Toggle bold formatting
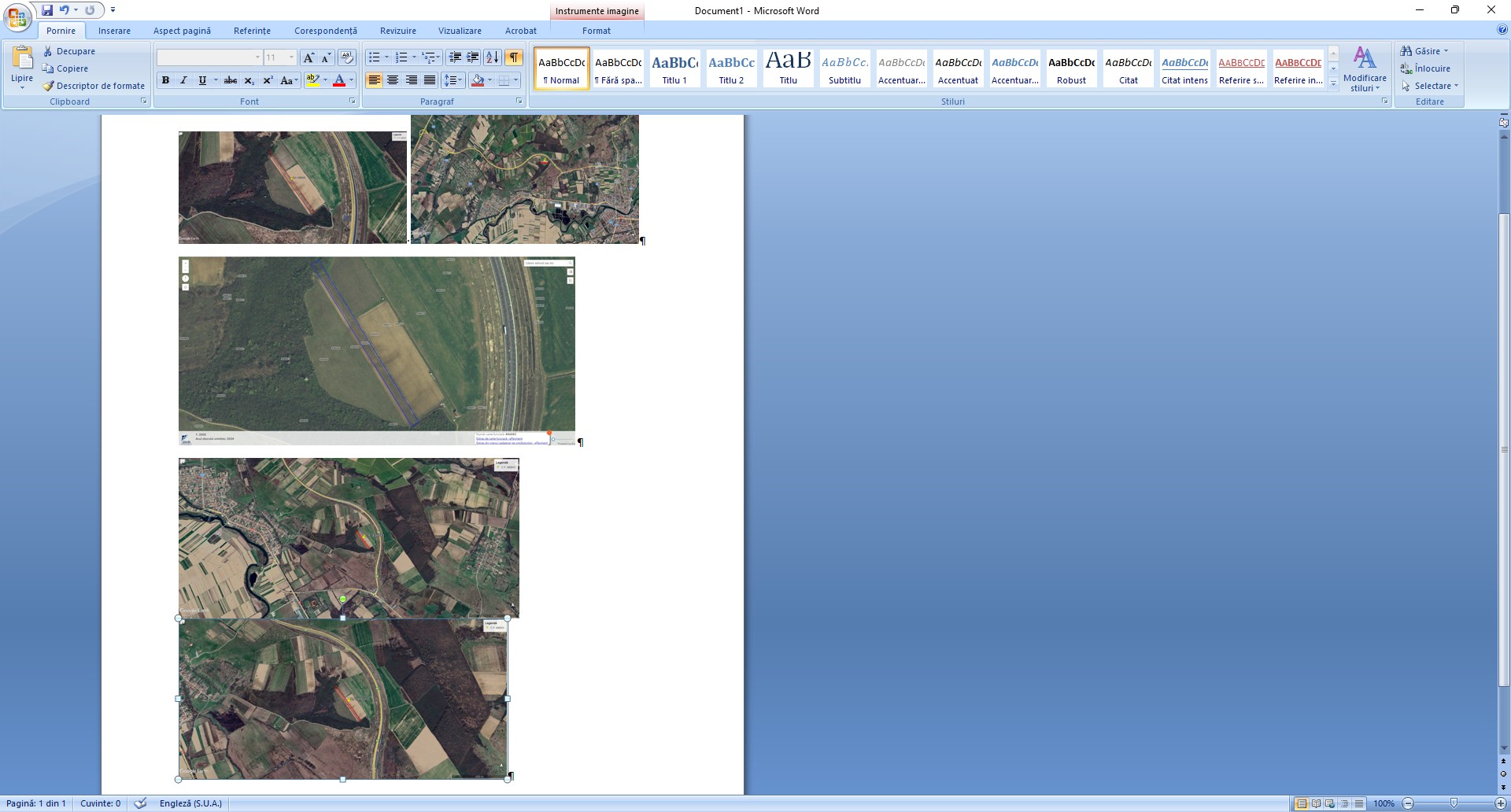Screen dimensions: 1511x812 165,80
